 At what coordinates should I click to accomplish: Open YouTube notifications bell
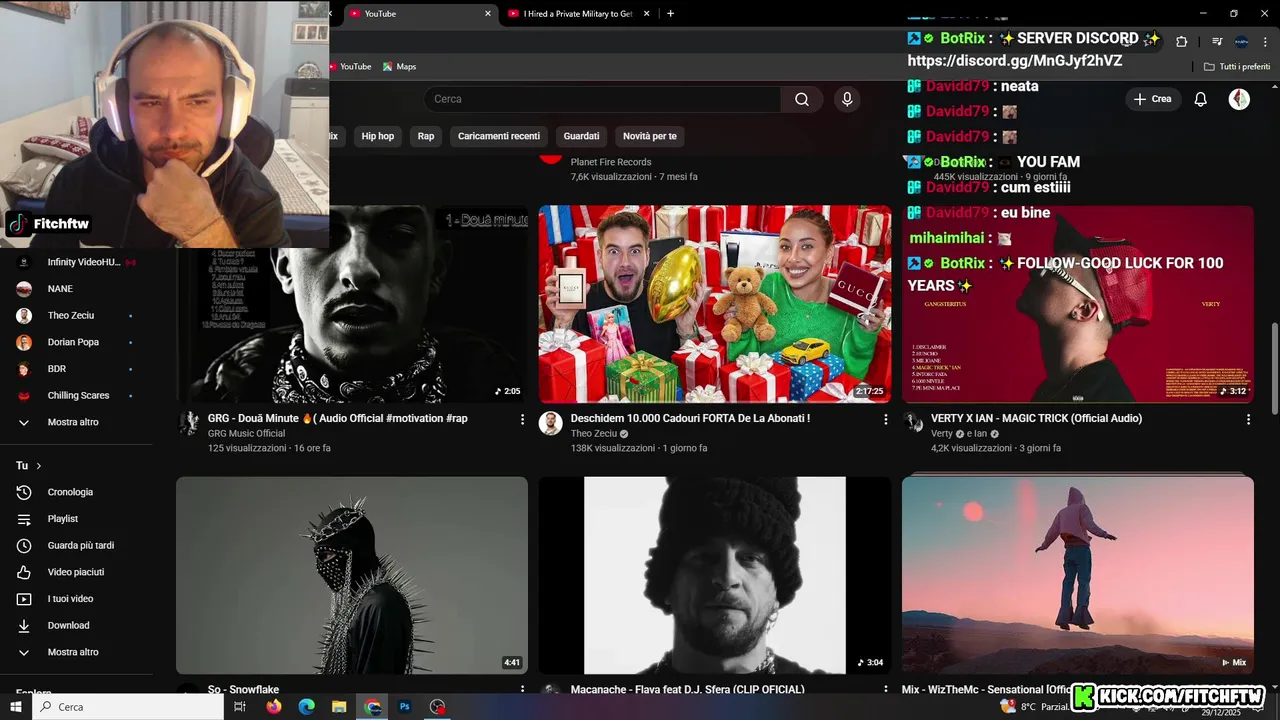(1201, 99)
